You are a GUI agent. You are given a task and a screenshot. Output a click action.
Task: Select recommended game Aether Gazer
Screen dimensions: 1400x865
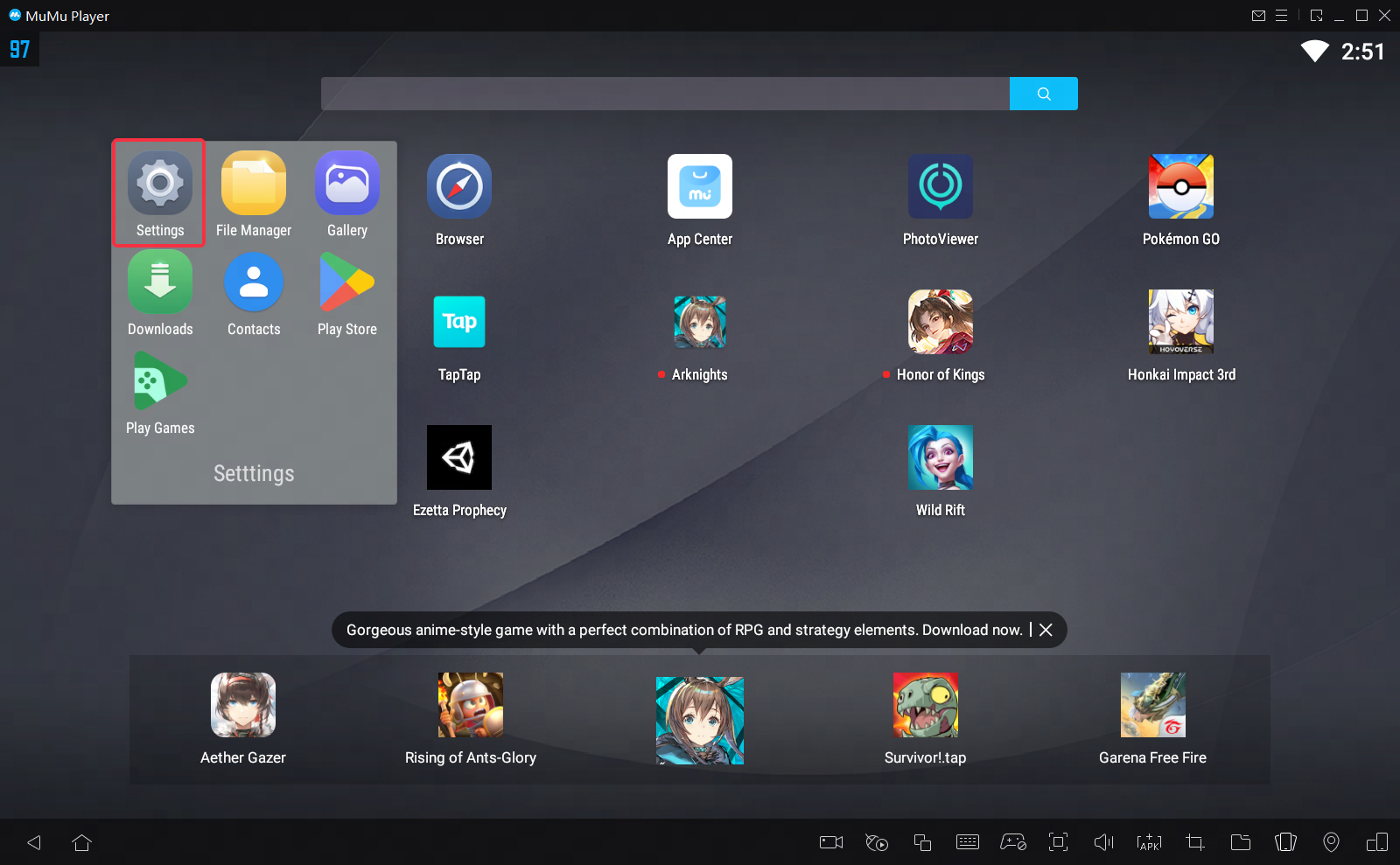(243, 705)
